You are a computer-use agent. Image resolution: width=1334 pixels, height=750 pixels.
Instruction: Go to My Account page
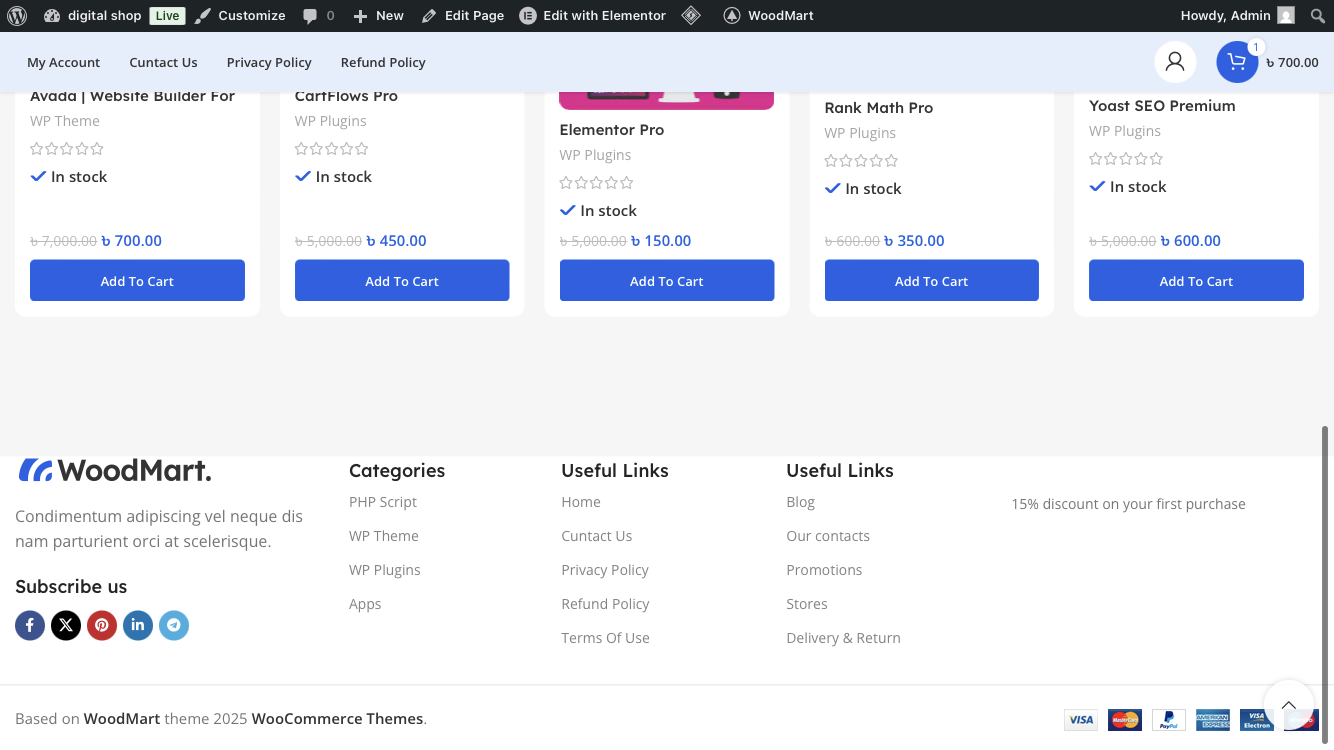point(64,62)
